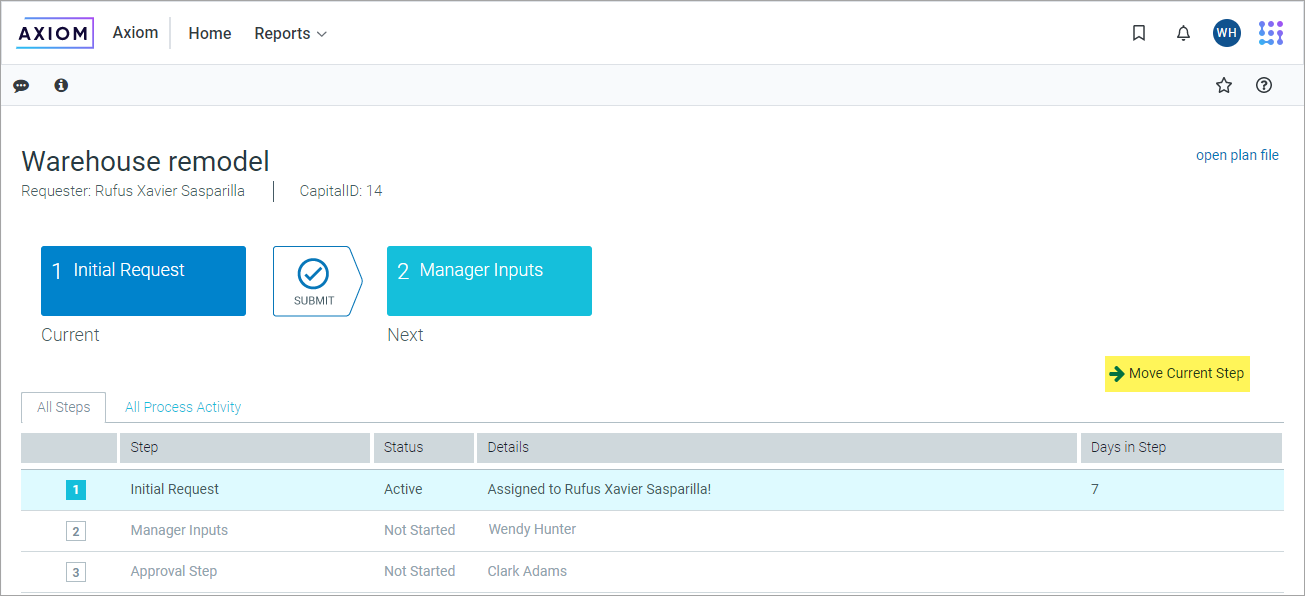Screen dimensions: 1305x596
Task: Open help question mark icon
Action: click(x=1263, y=86)
